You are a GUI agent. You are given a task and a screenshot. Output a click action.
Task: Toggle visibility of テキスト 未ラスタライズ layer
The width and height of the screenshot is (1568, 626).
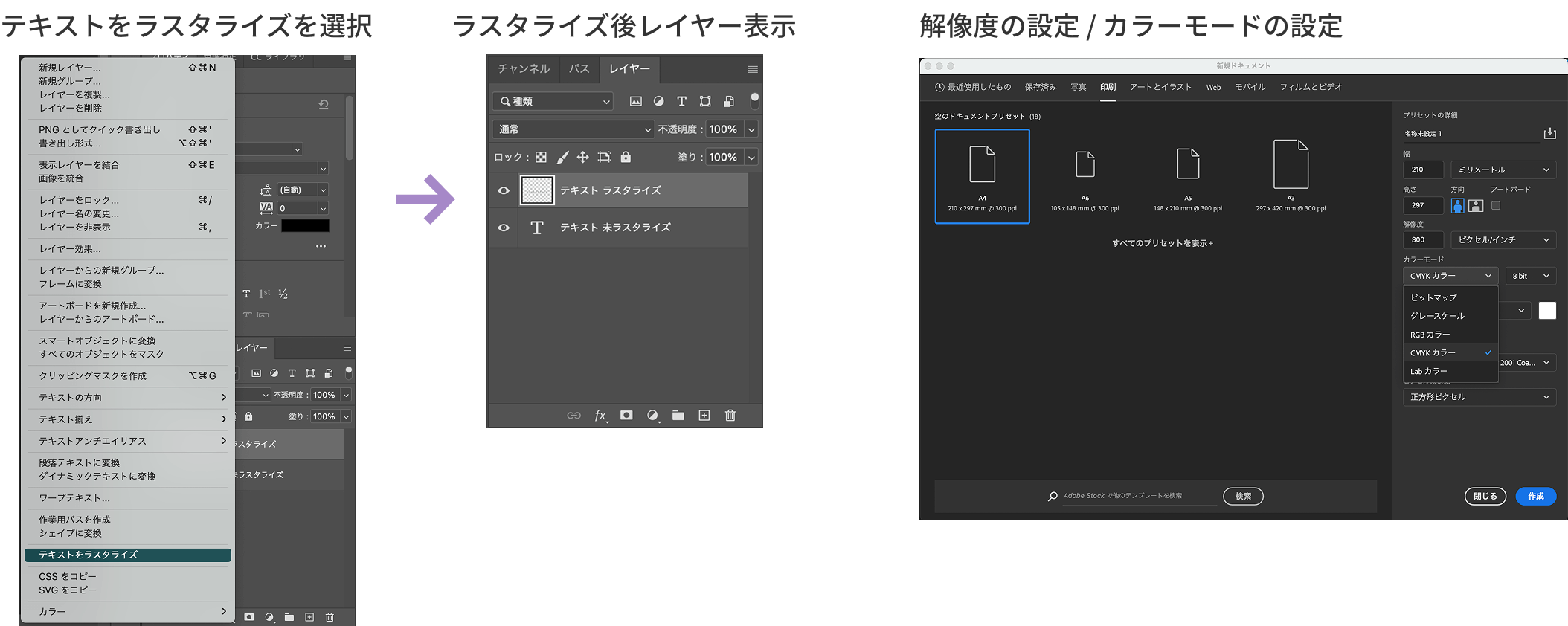click(504, 228)
